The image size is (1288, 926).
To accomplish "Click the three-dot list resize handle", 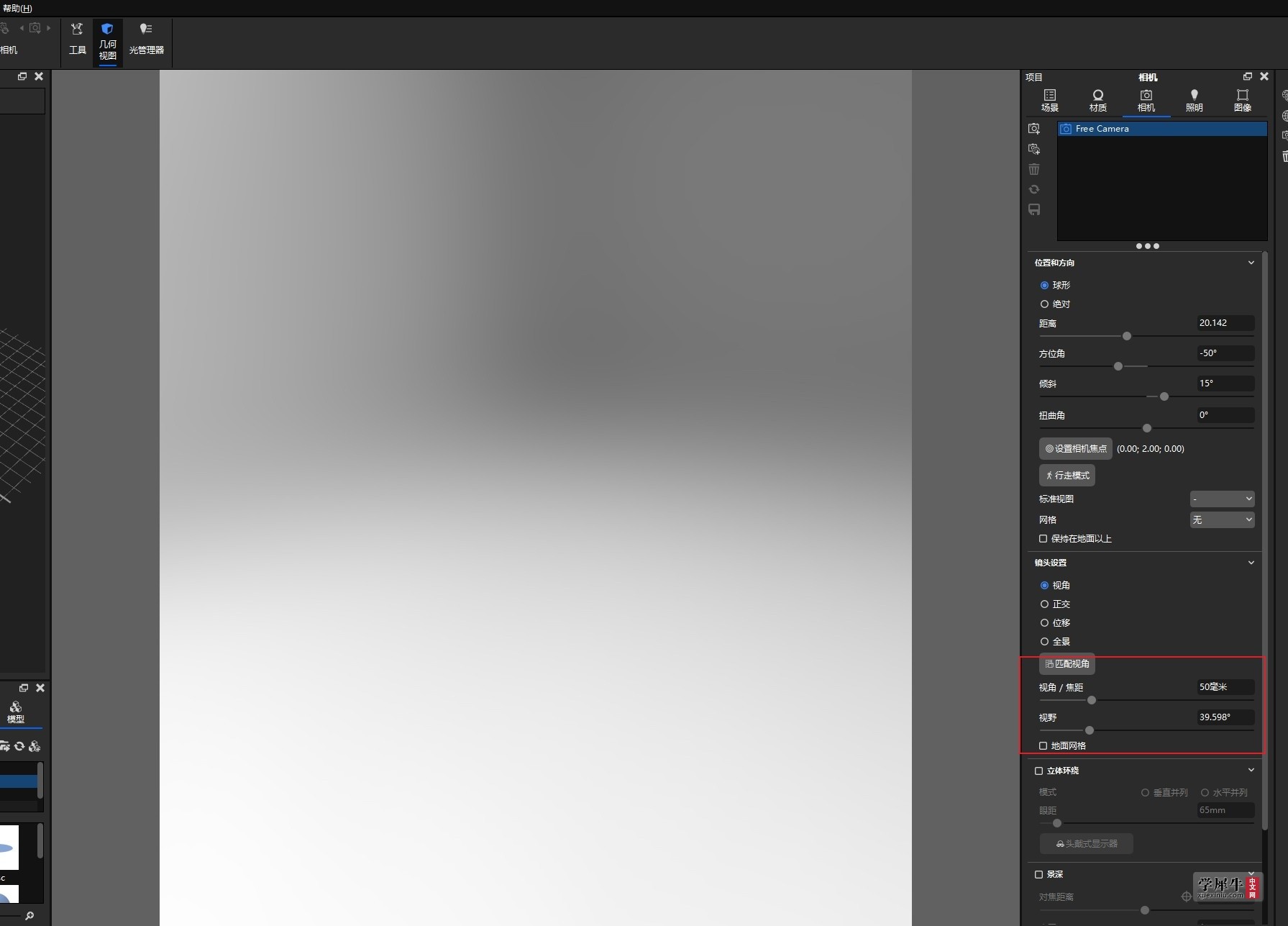I will click(x=1147, y=246).
